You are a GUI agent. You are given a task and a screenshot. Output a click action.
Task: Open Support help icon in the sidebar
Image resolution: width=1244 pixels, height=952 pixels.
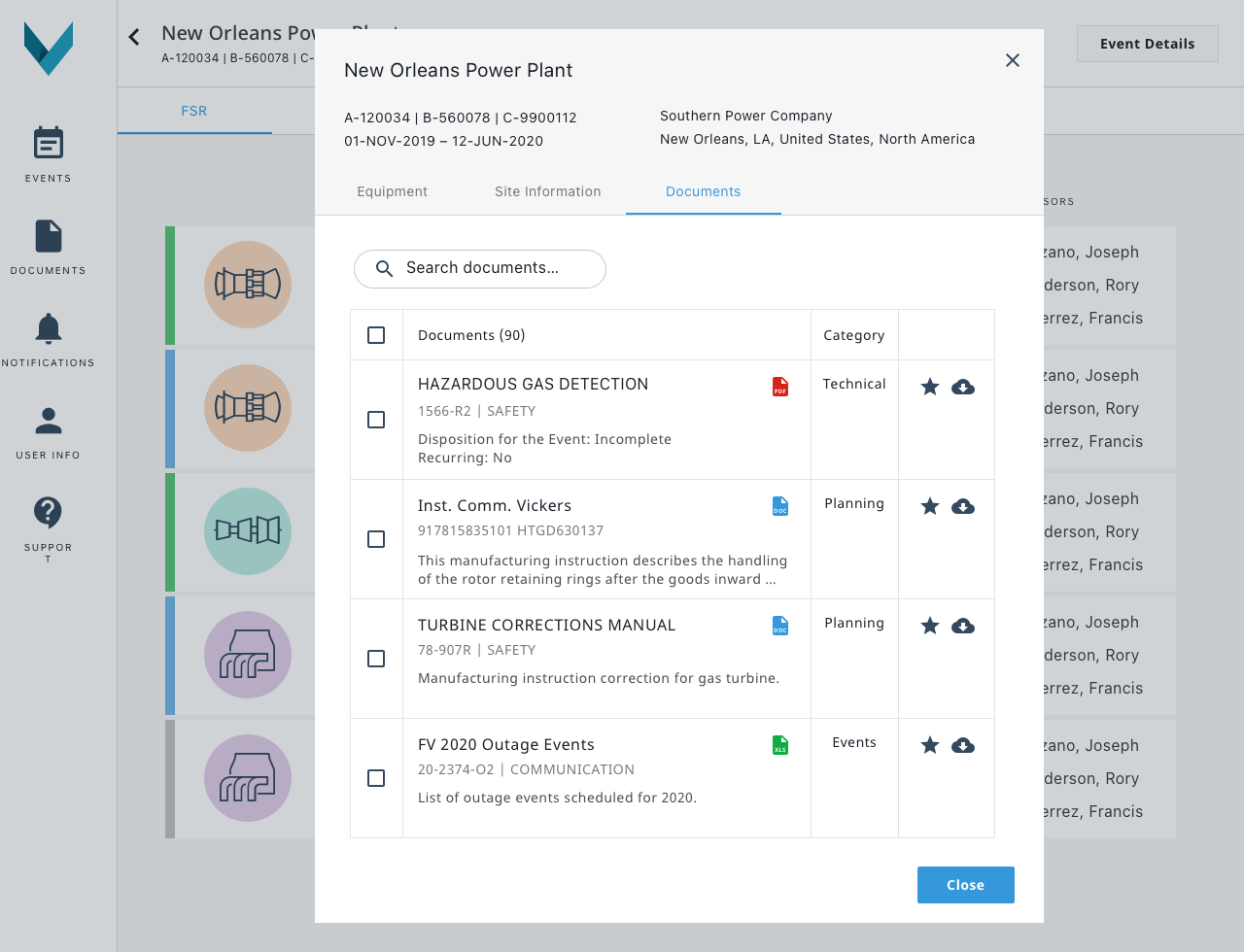tap(48, 527)
